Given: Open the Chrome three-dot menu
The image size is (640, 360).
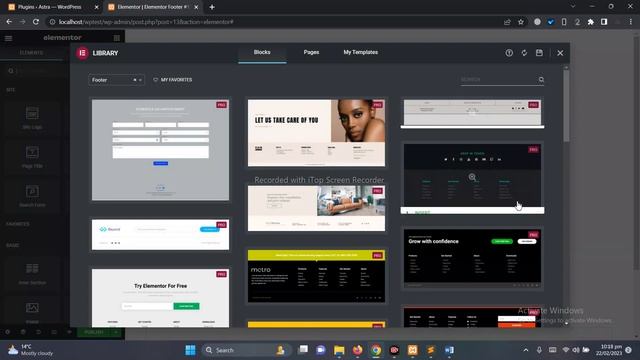Looking at the screenshot, I should tap(631, 22).
